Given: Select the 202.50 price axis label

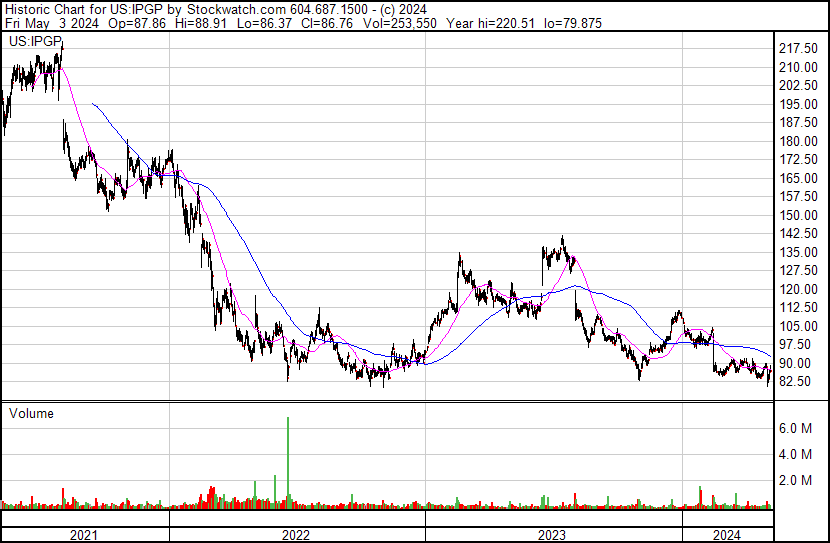Looking at the screenshot, I should pyautogui.click(x=798, y=85).
